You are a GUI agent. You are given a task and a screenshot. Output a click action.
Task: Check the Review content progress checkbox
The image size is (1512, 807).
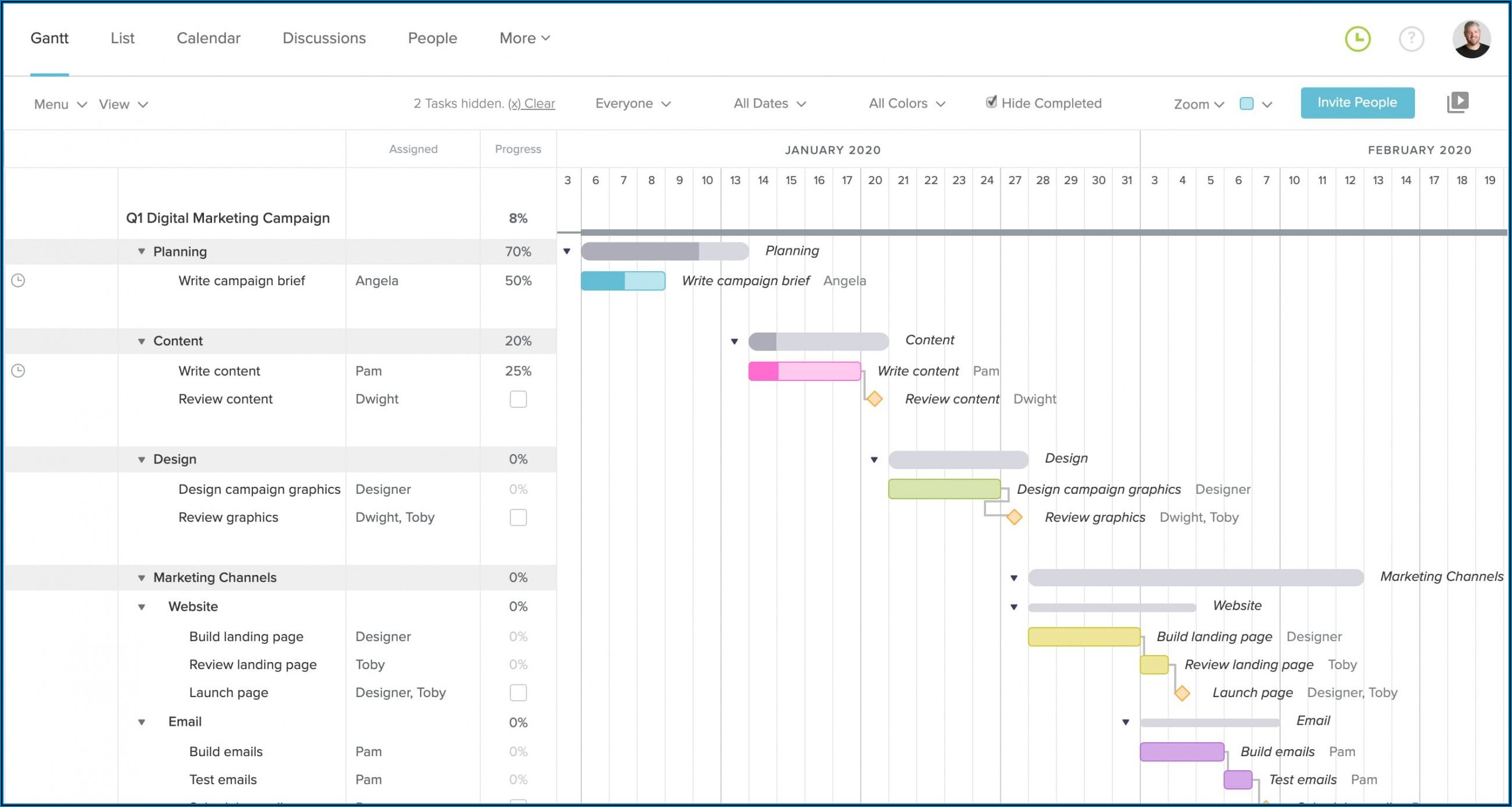[518, 399]
